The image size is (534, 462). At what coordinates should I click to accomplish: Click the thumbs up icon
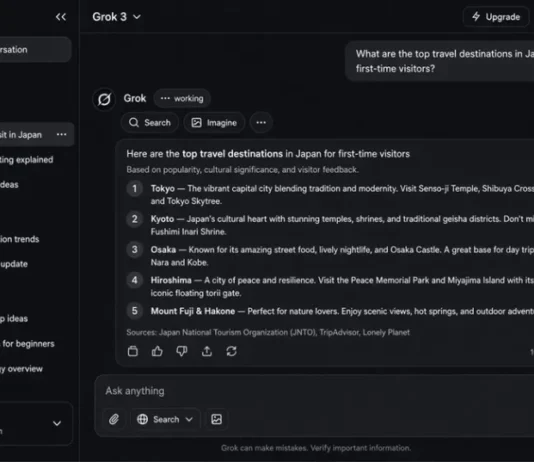pos(157,351)
